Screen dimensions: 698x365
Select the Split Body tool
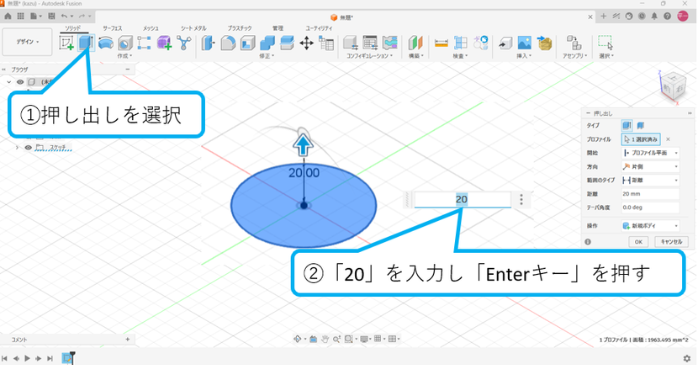[x=287, y=43]
